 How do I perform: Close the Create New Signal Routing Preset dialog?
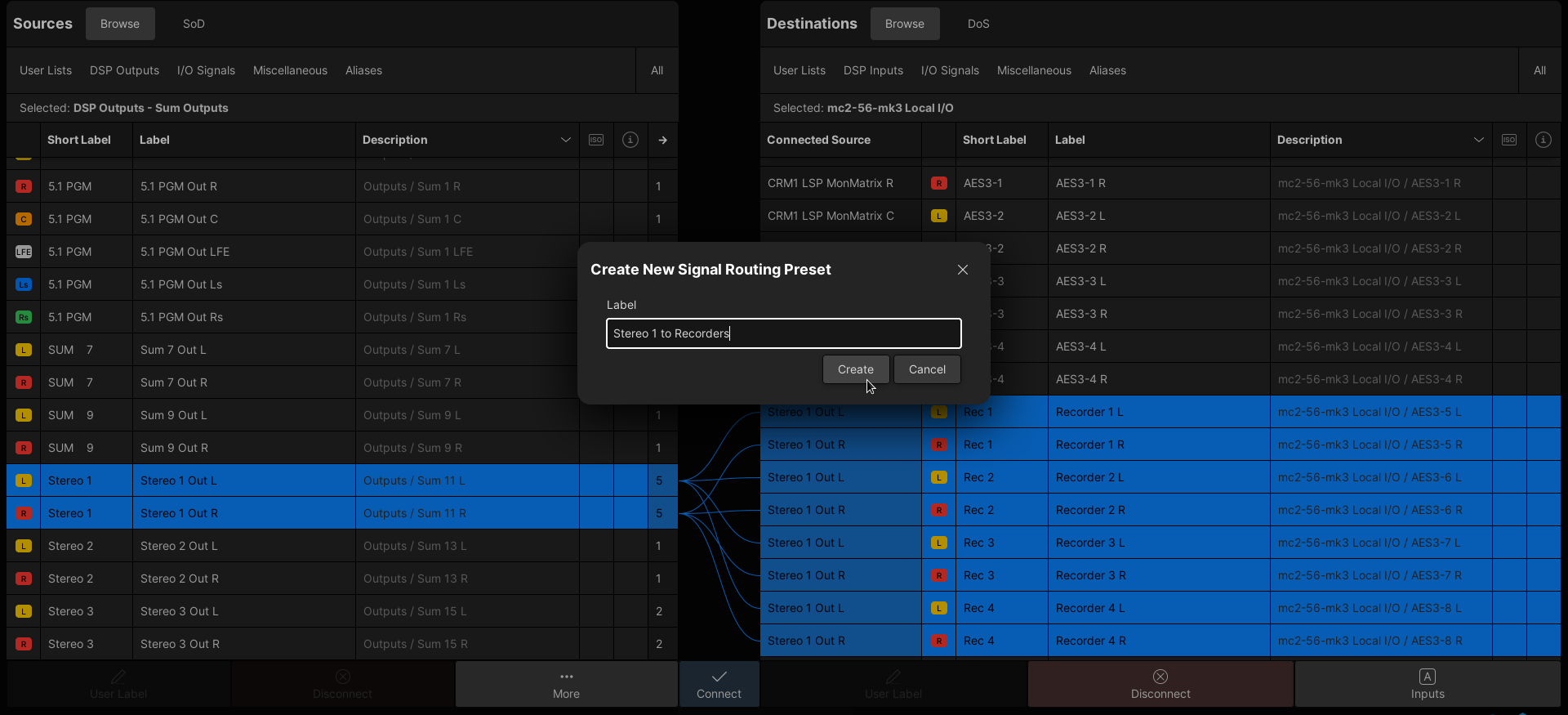pos(963,270)
